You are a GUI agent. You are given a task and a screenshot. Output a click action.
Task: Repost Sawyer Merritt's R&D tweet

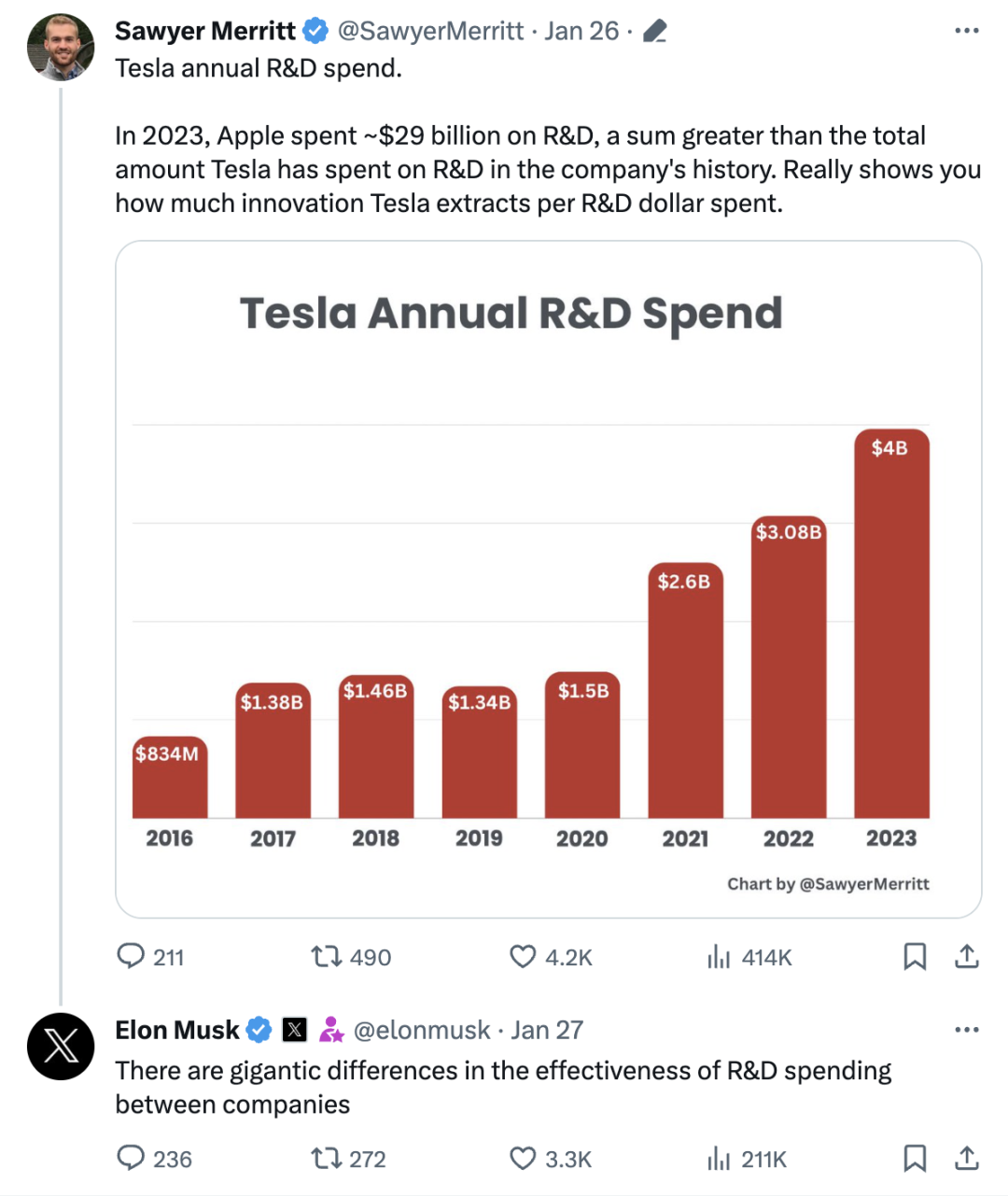[x=326, y=956]
